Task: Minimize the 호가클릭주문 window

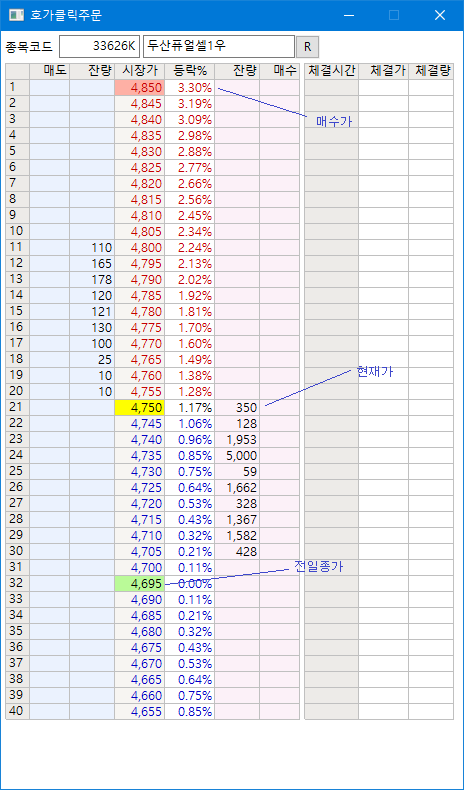Action: [x=348, y=15]
